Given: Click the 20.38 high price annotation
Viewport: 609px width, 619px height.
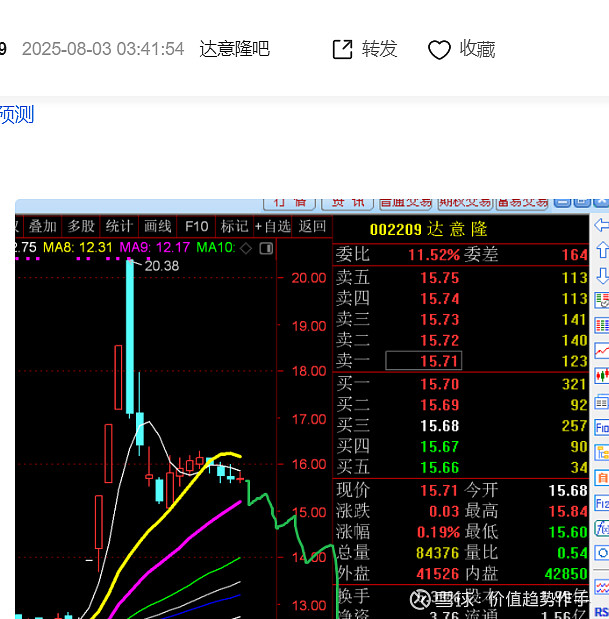Looking at the screenshot, I should 162,266.
